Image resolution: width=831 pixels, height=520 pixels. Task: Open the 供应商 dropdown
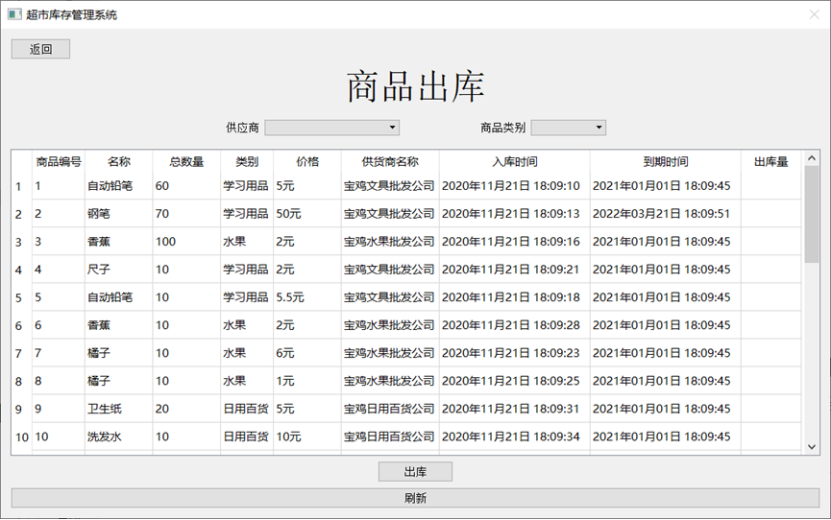(x=332, y=128)
